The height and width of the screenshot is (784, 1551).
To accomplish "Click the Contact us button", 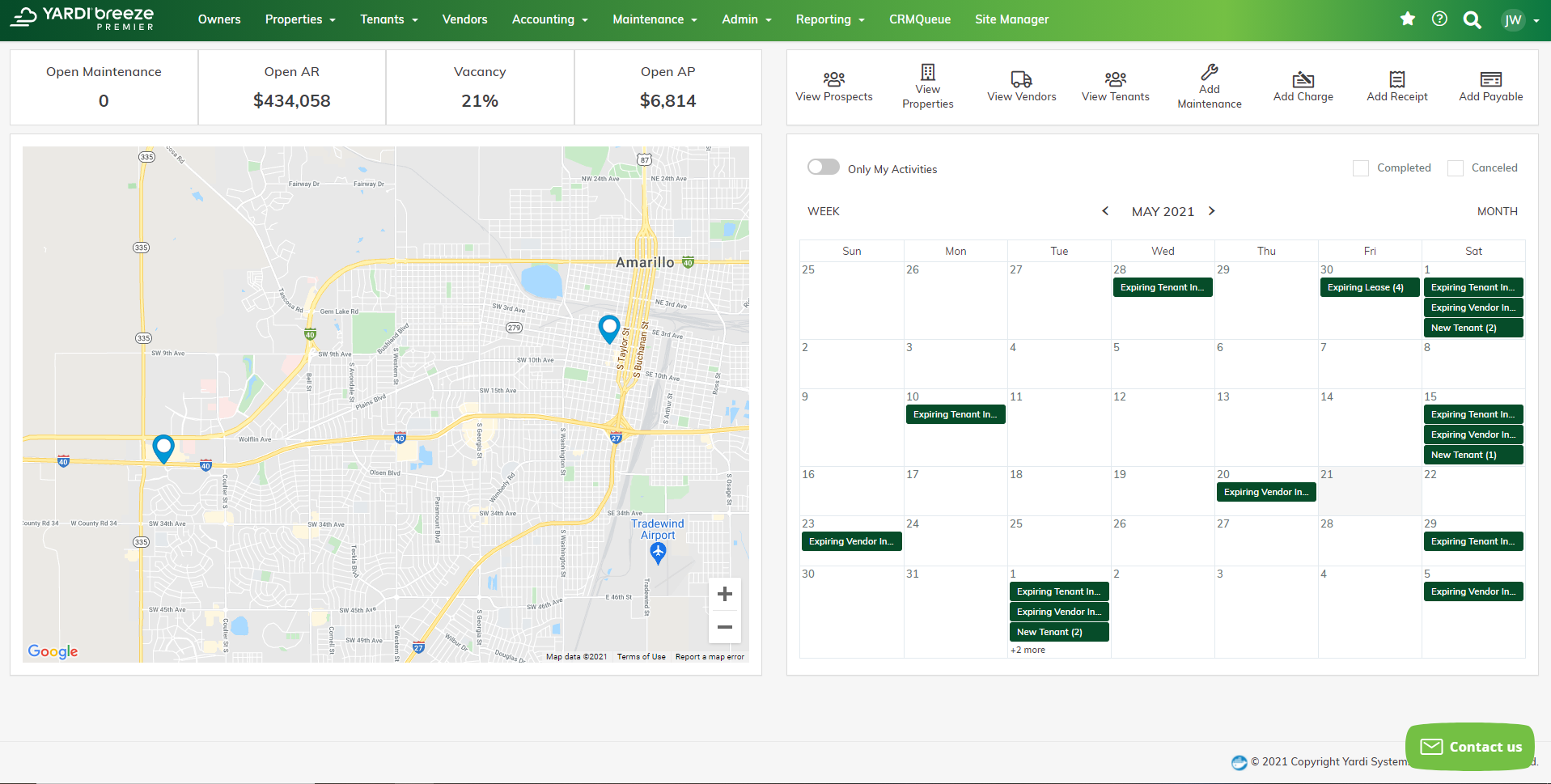I will [x=1470, y=746].
